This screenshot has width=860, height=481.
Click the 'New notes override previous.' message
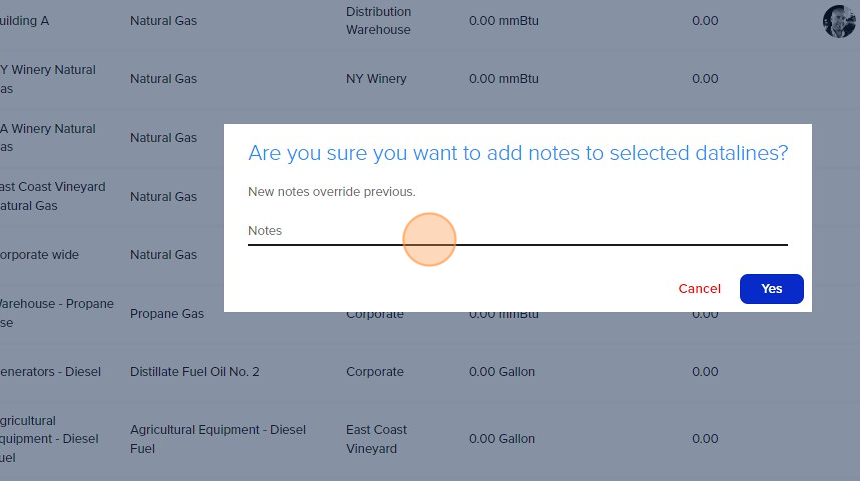[332, 191]
